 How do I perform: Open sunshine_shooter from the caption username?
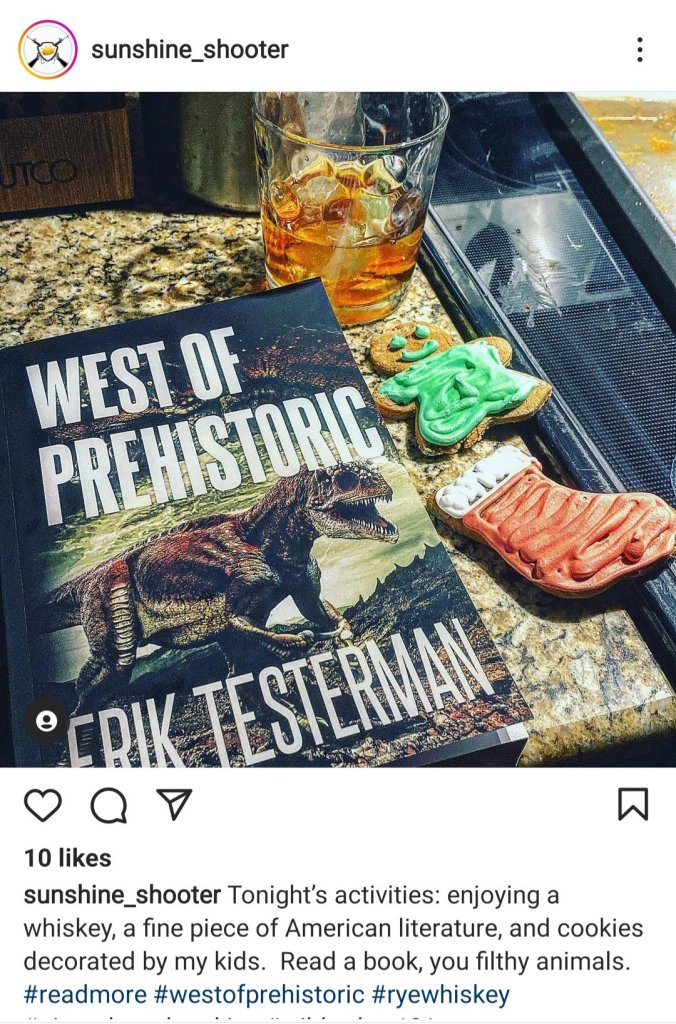click(122, 895)
